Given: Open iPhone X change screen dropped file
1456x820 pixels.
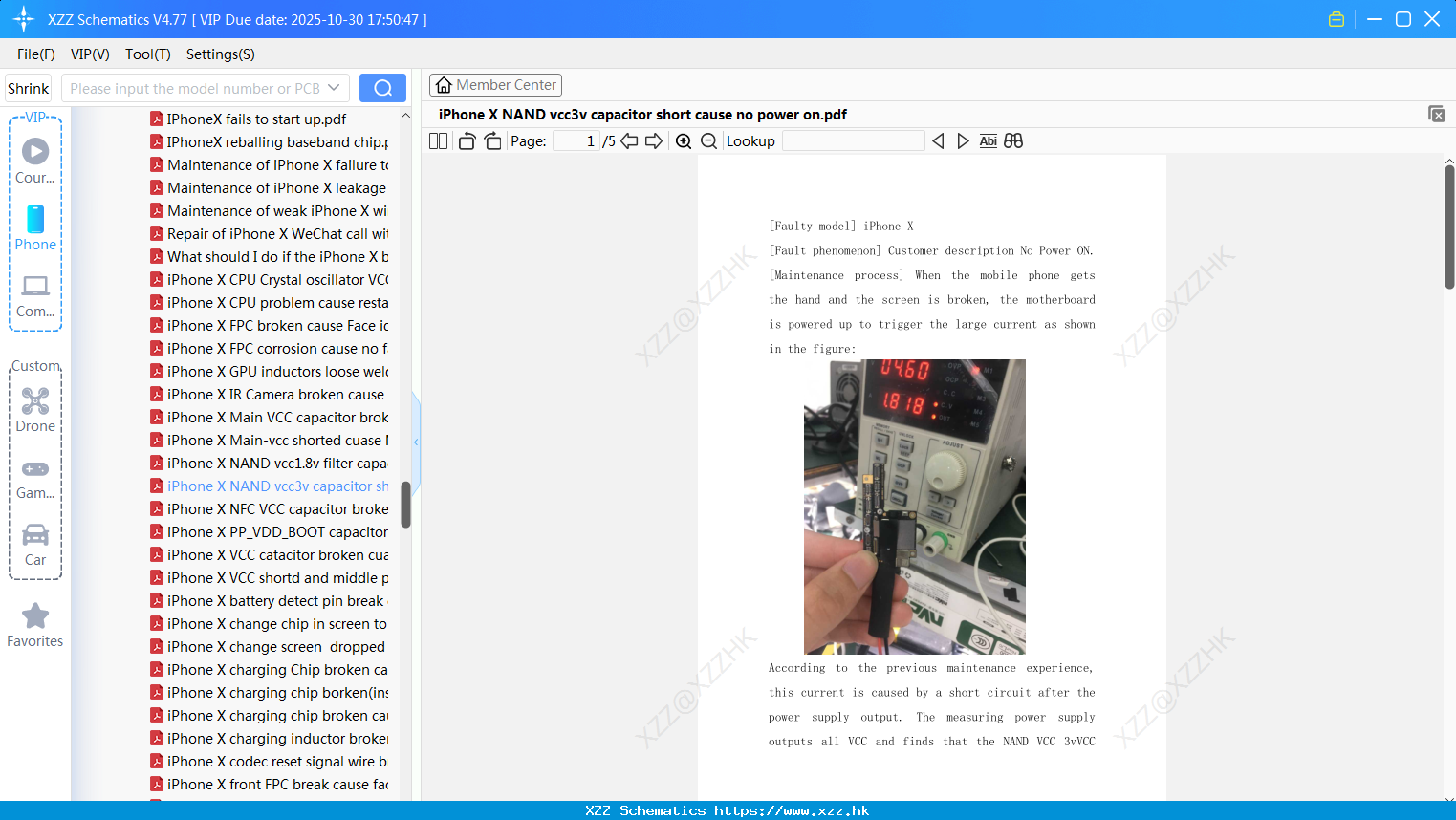Looking at the screenshot, I should pos(267,646).
